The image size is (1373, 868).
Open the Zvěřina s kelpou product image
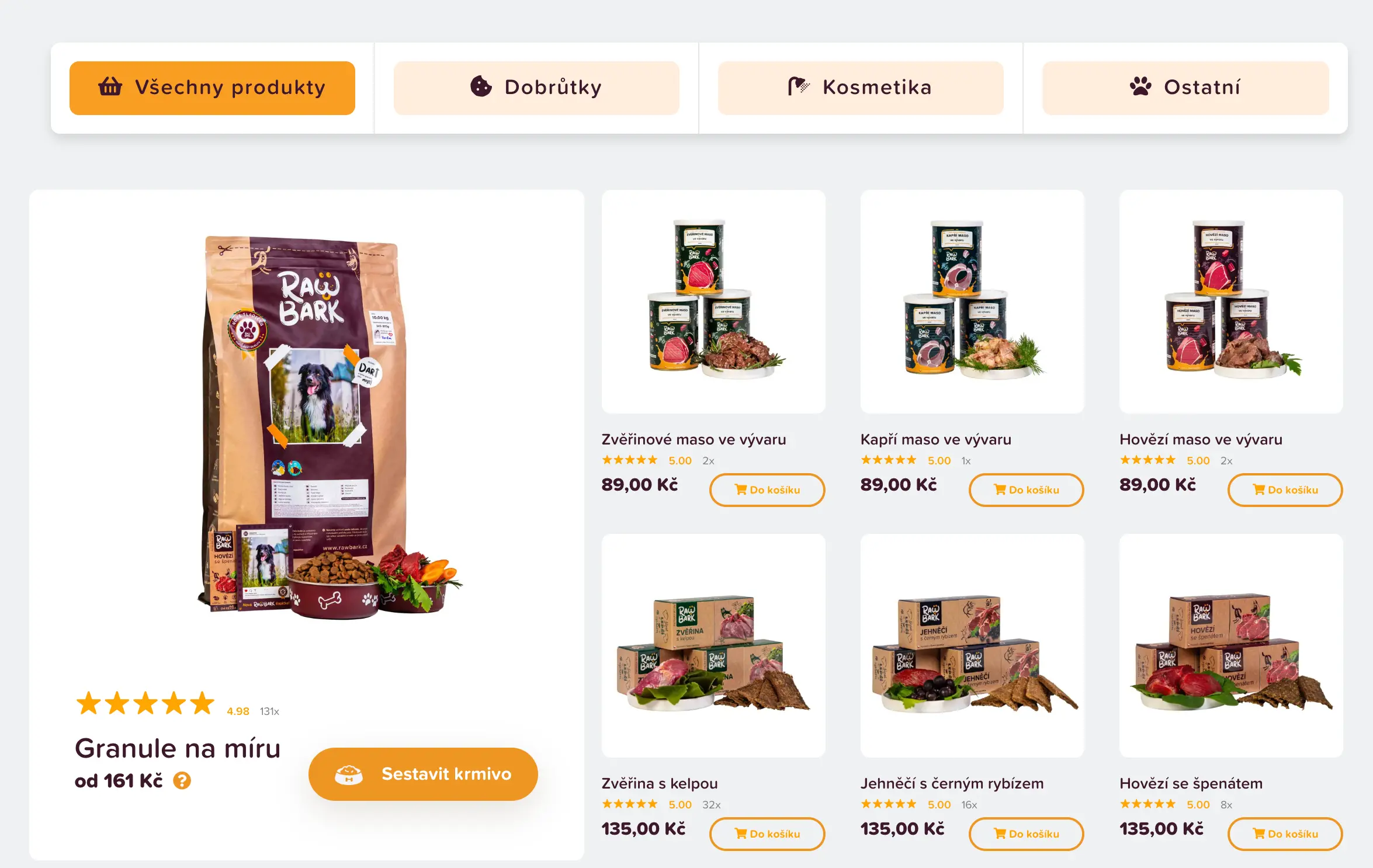[x=713, y=645]
